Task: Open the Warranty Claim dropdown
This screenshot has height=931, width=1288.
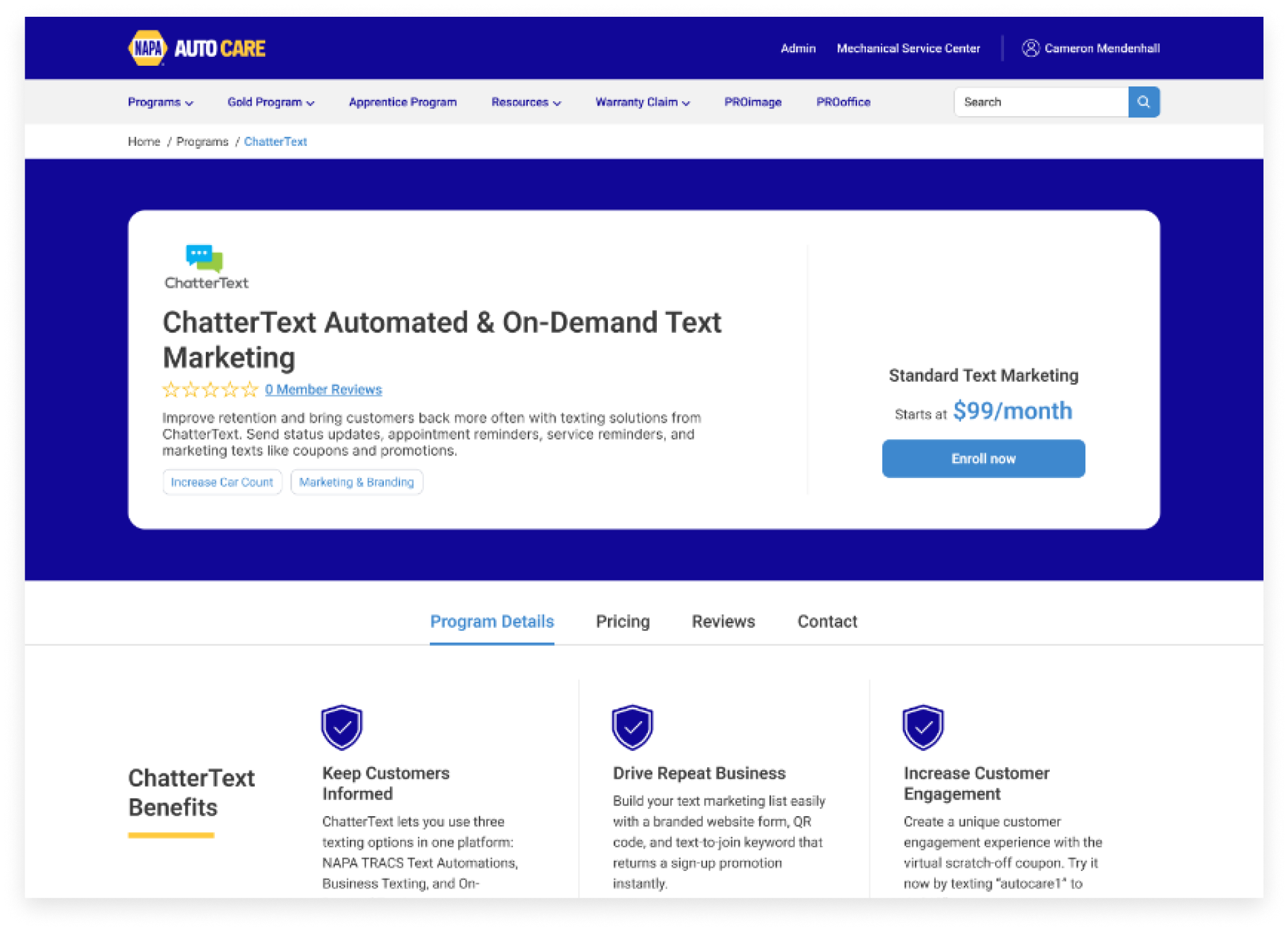Action: click(x=643, y=102)
